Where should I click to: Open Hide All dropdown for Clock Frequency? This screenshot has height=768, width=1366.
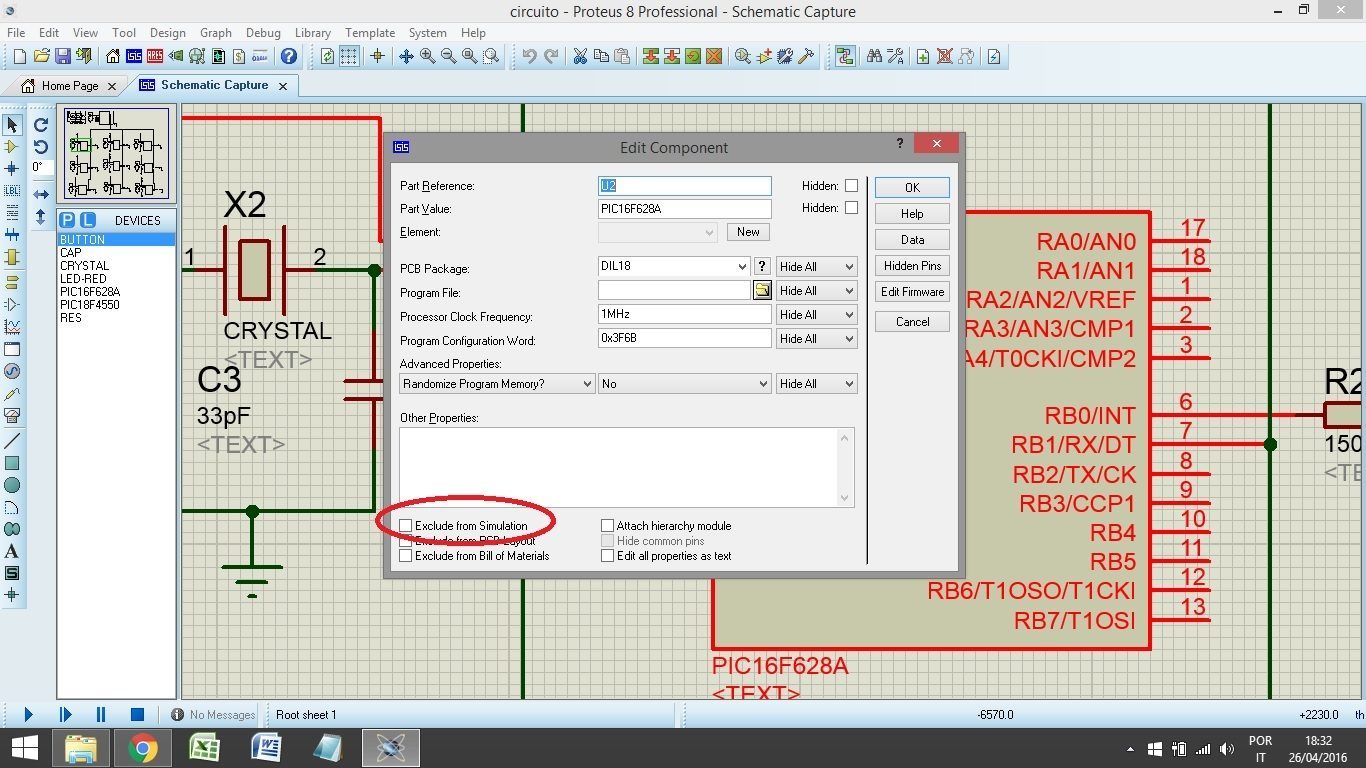tap(817, 314)
